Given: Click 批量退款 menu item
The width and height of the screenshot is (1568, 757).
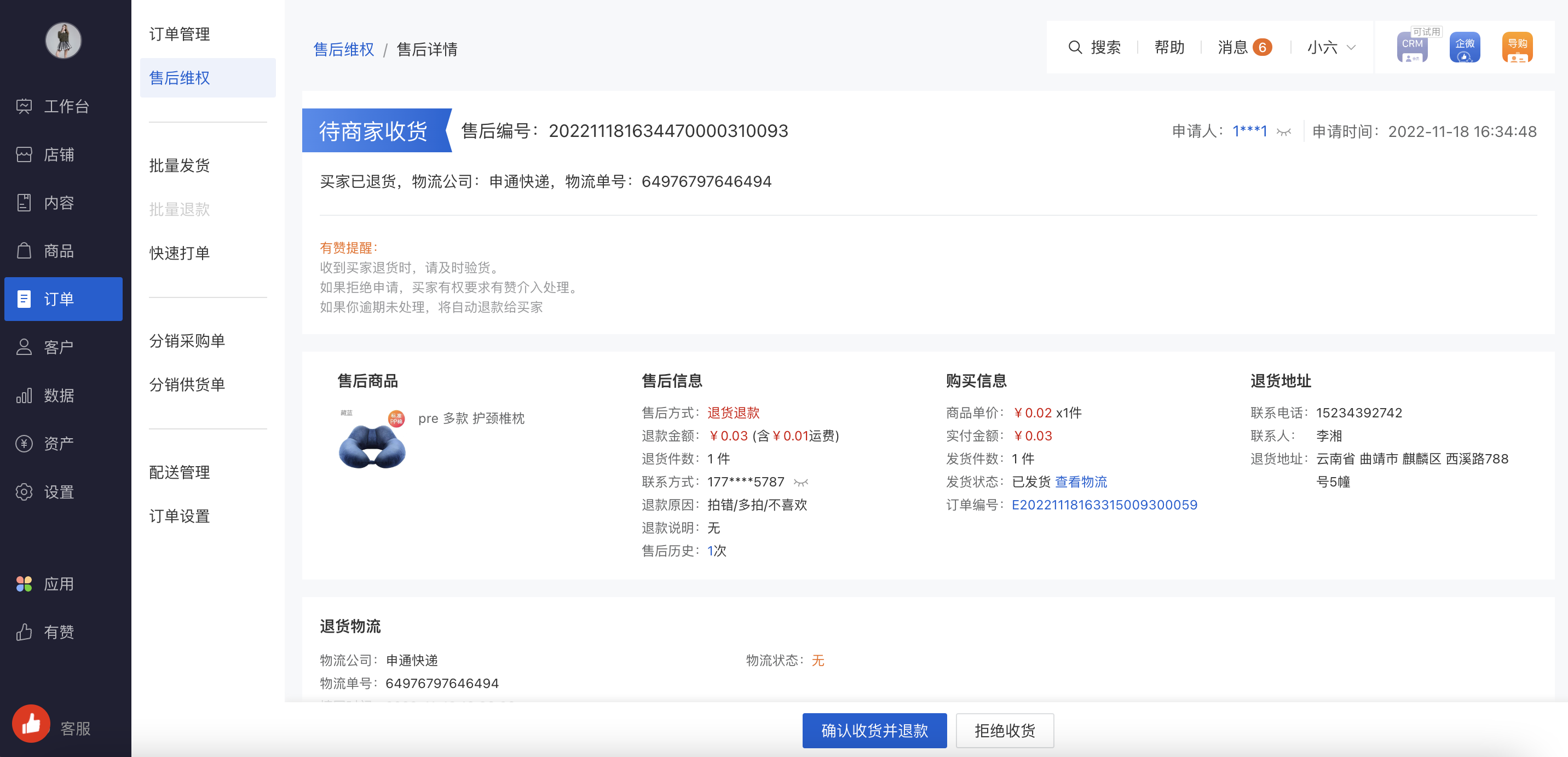Looking at the screenshot, I should (180, 209).
